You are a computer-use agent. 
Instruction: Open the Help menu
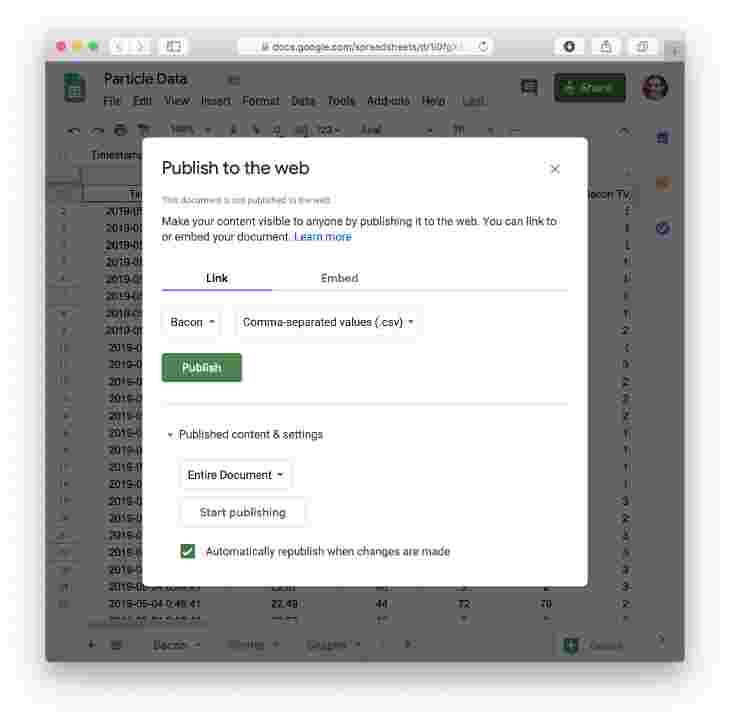click(x=433, y=101)
